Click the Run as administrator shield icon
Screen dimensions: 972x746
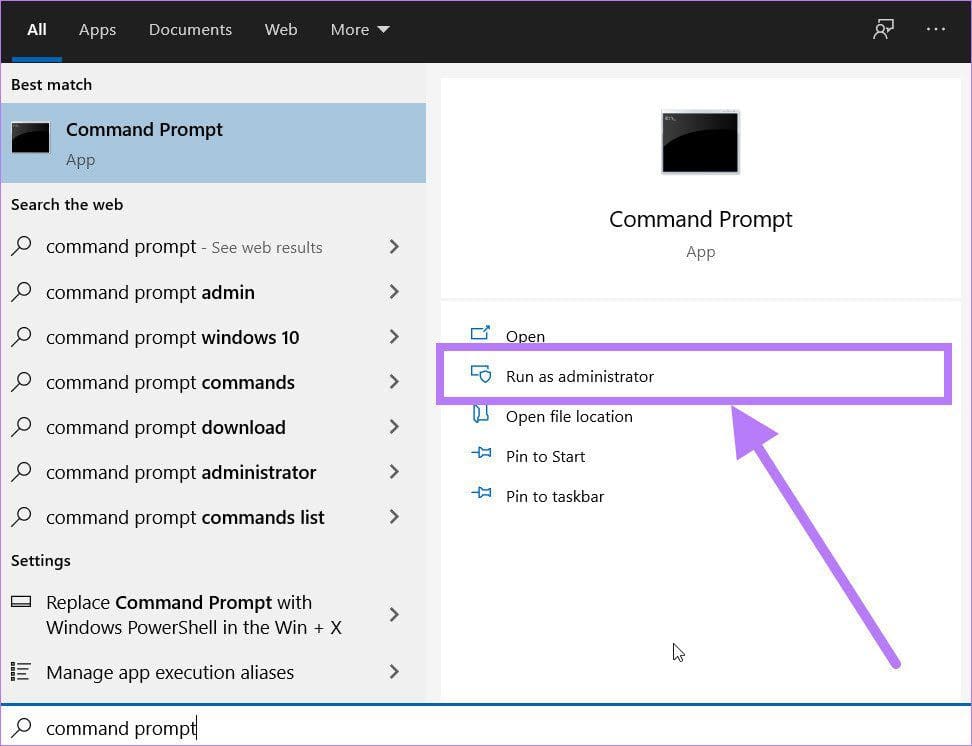click(x=480, y=373)
